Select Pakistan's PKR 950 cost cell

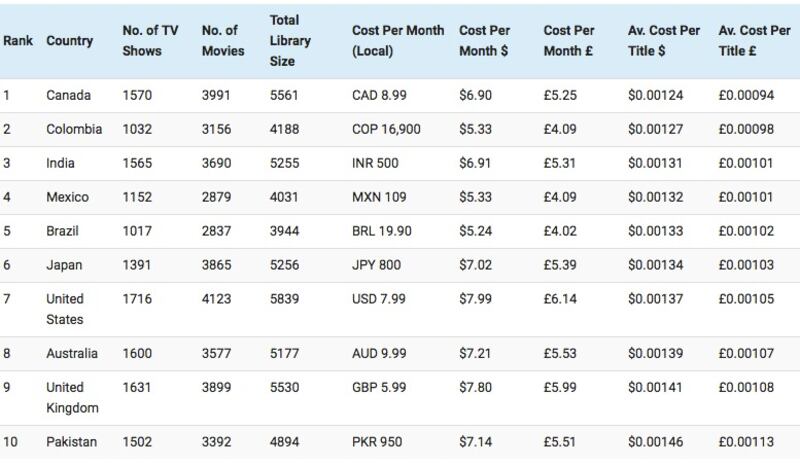[377, 442]
